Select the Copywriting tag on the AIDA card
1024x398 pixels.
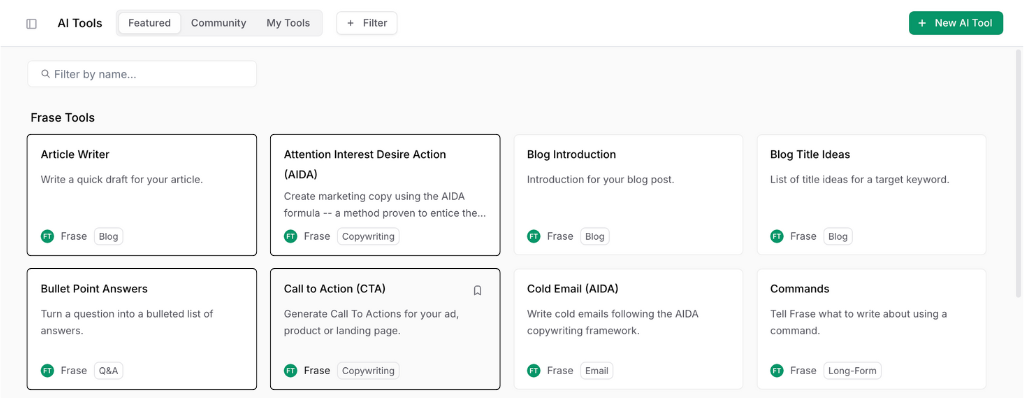[x=368, y=237]
